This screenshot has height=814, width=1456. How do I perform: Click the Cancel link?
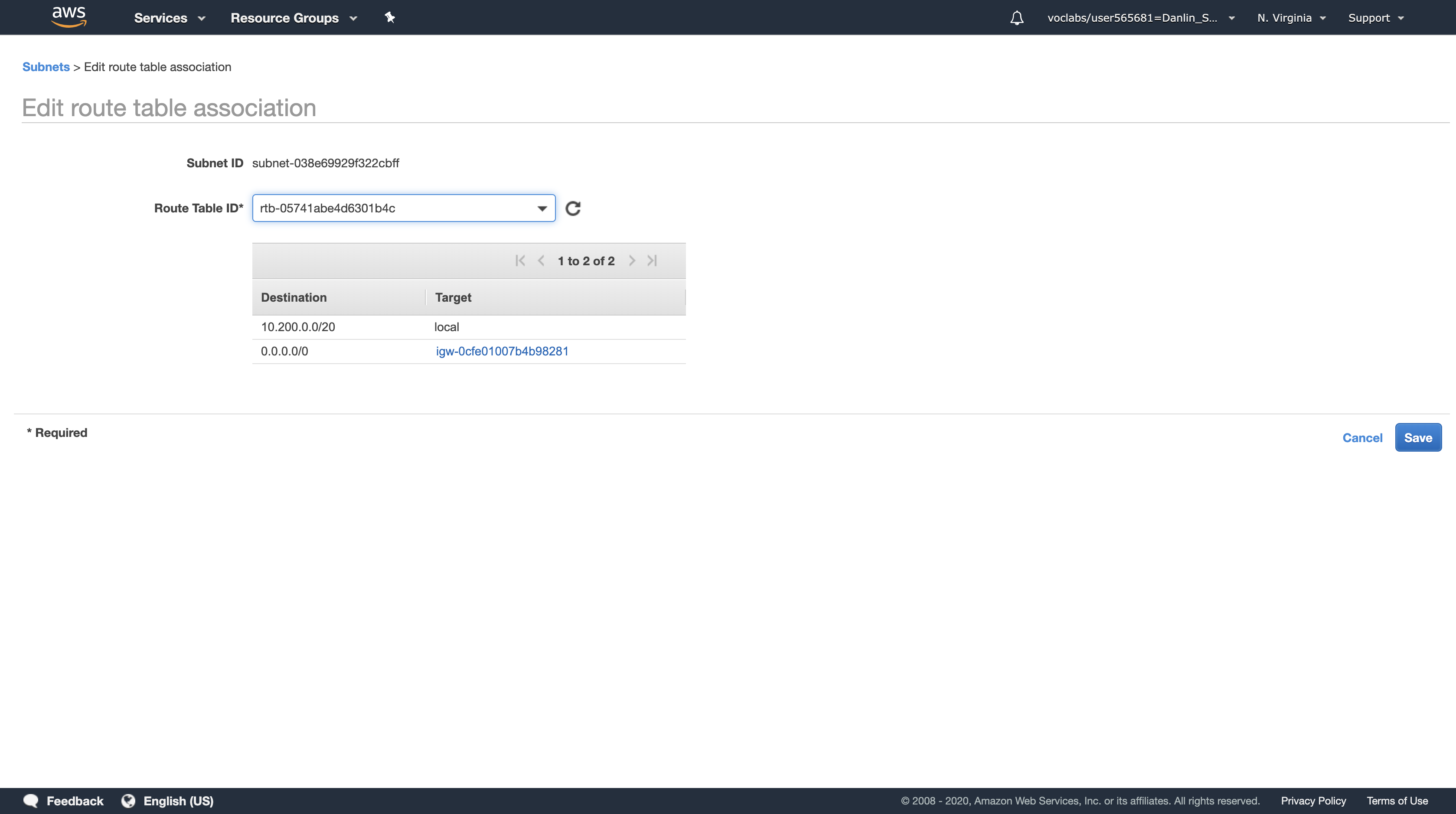[1362, 438]
